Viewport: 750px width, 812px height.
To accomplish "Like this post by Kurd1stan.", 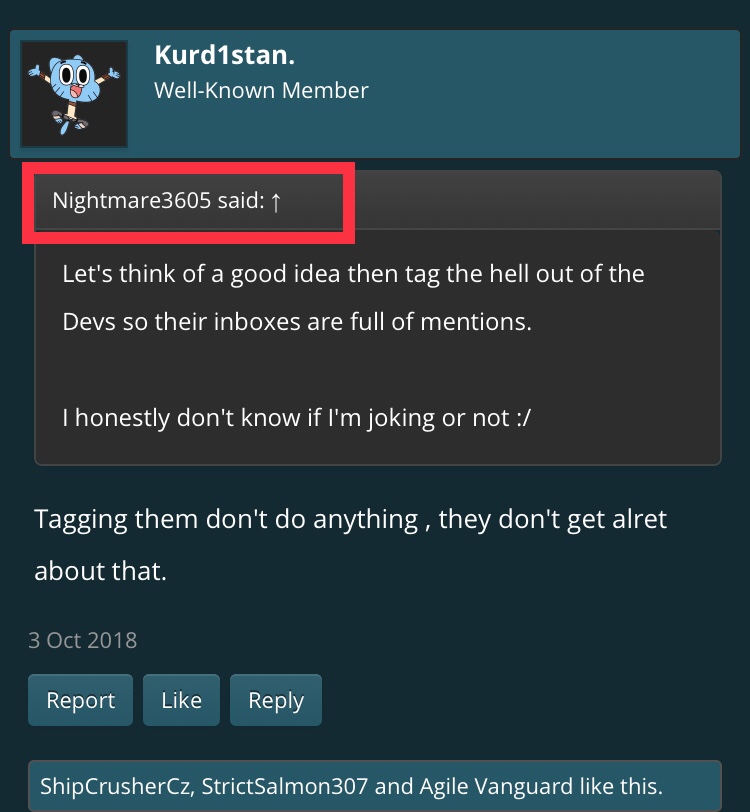I will [x=181, y=700].
